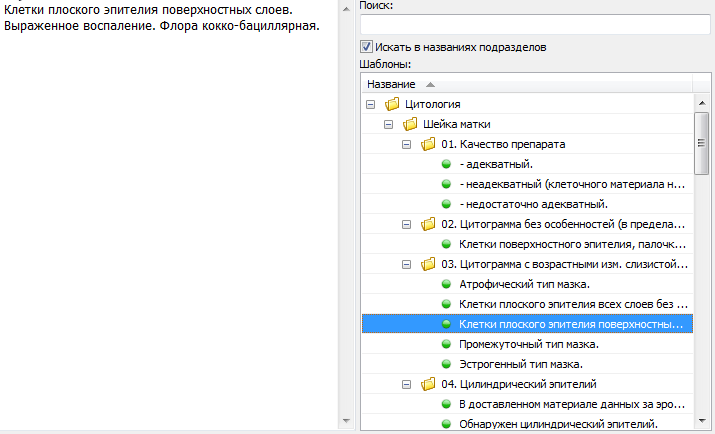The image size is (715, 434).
Task: Click green dot beside '- адекватный.'
Action: pyautogui.click(x=446, y=164)
